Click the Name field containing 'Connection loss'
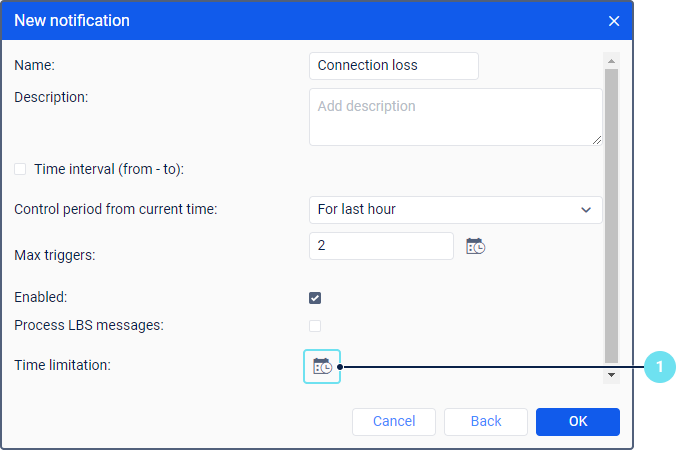Viewport: 676px width, 450px height. [x=394, y=66]
